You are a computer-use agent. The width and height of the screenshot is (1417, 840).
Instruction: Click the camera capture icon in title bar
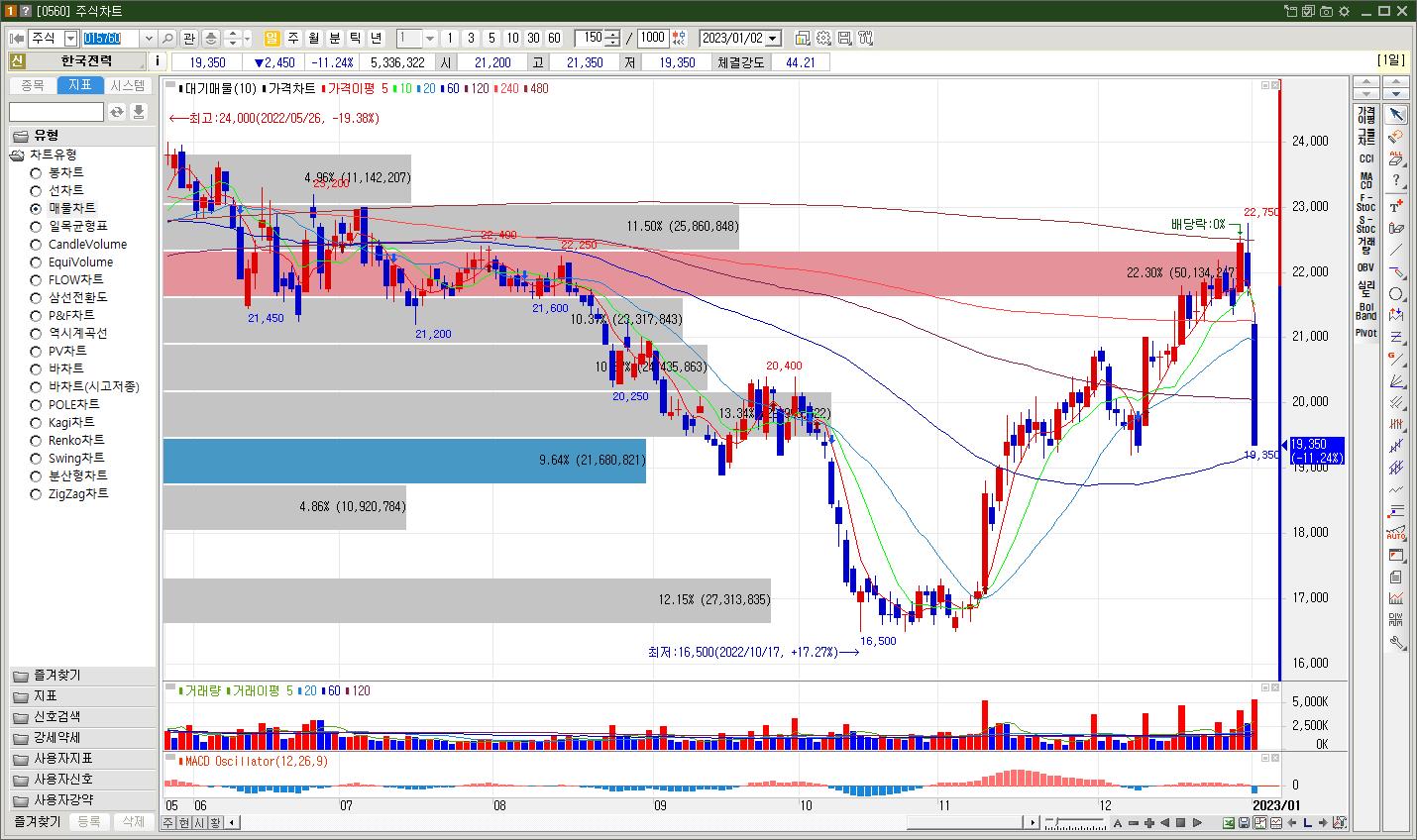1326,11
